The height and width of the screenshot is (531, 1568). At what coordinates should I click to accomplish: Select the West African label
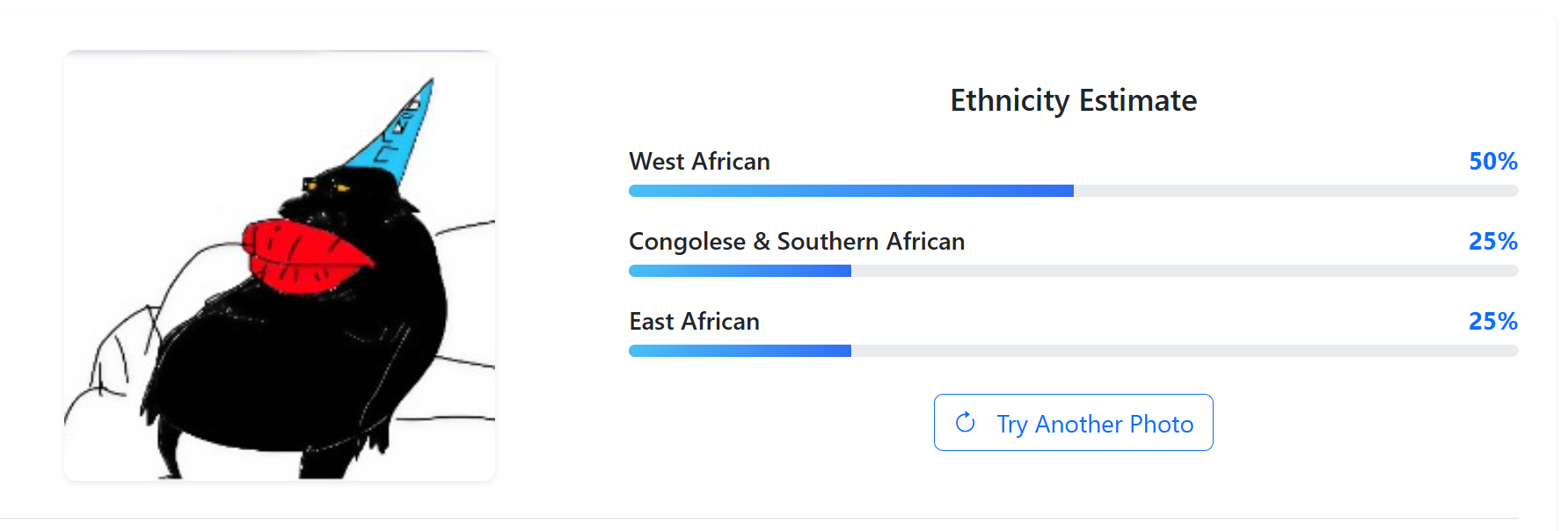coord(699,162)
